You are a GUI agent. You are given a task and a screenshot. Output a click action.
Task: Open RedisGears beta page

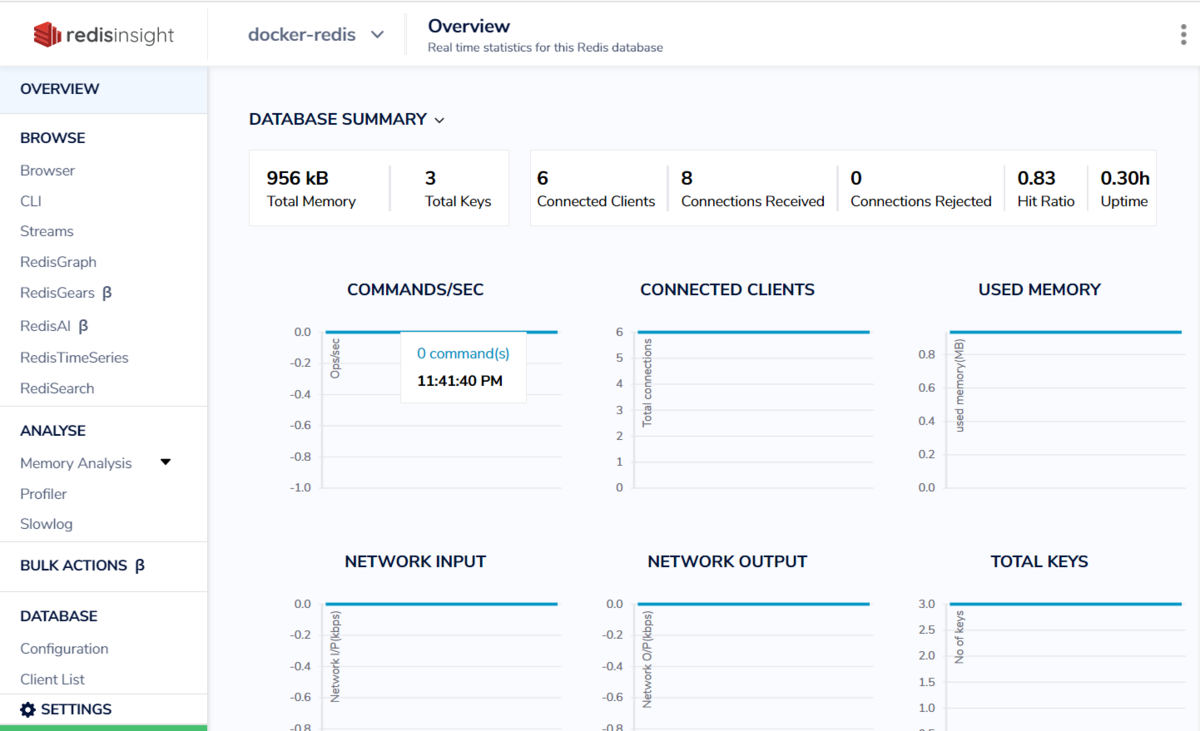tap(66, 293)
